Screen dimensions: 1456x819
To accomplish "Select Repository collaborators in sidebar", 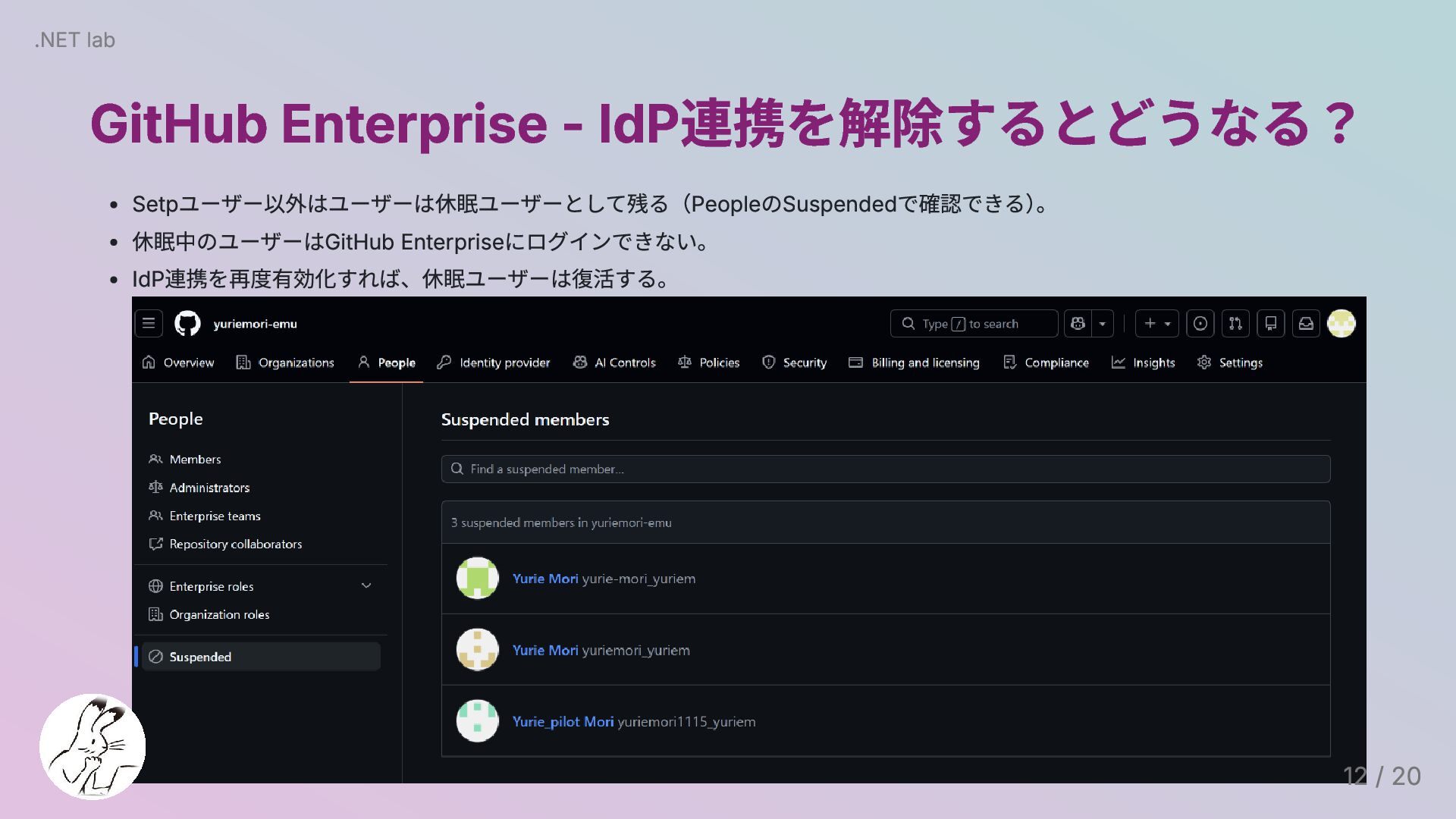I will [235, 544].
